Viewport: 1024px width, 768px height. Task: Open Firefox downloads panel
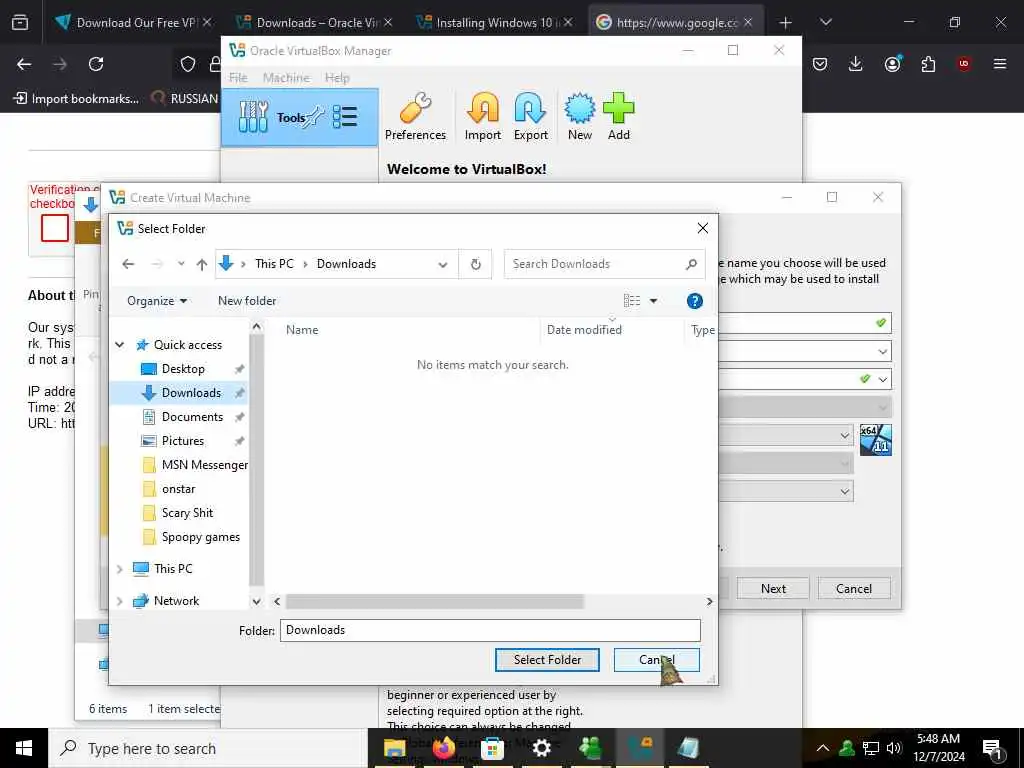click(856, 64)
